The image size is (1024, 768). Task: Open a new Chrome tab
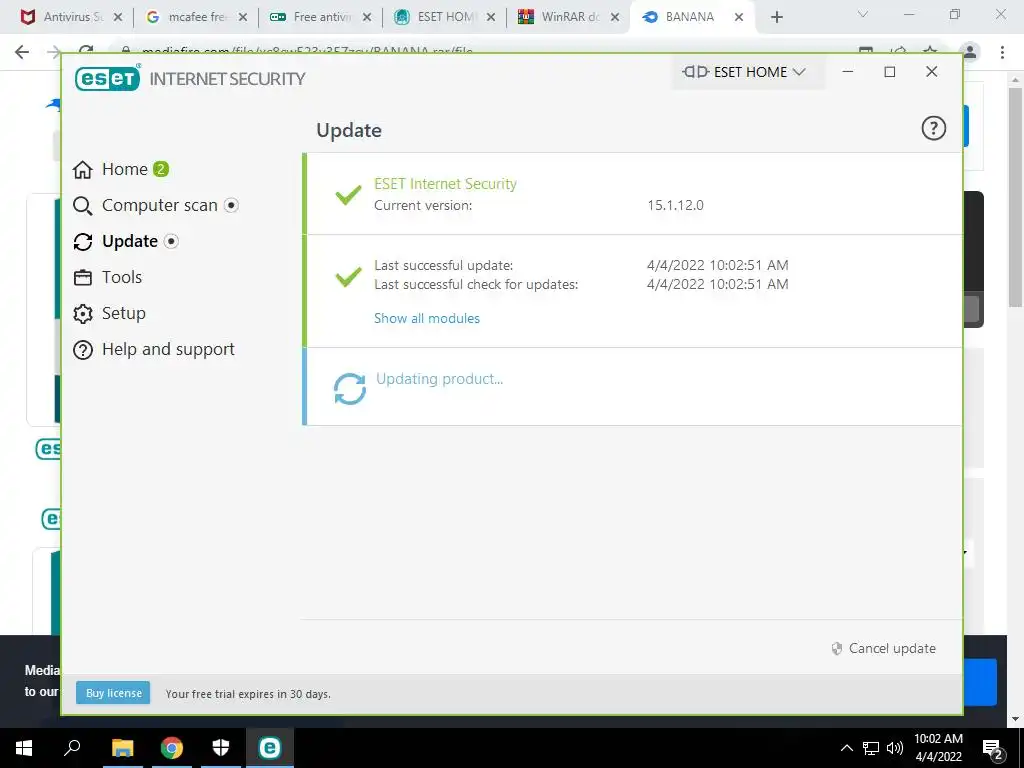coord(776,17)
